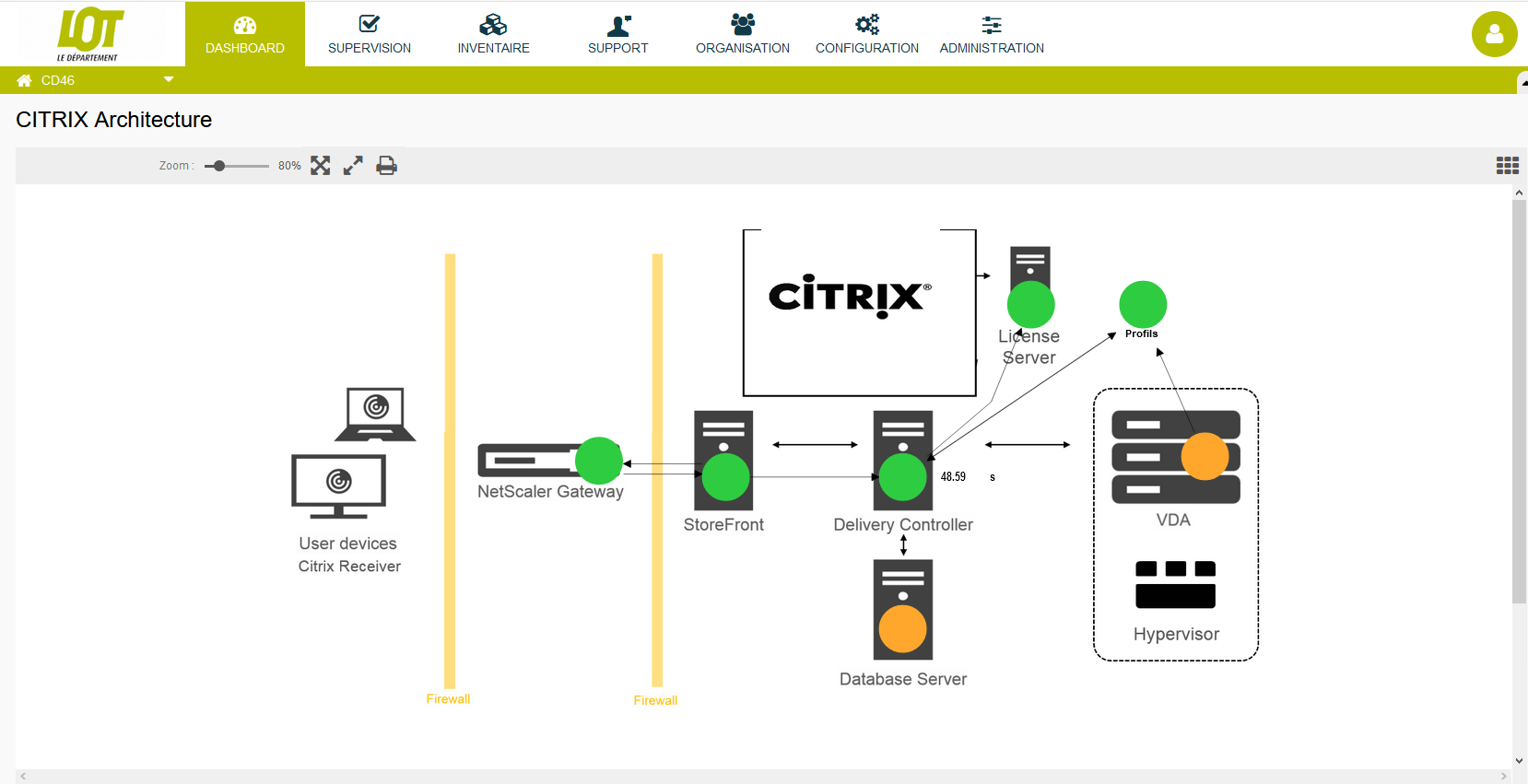Click the Delivery Controller label

pyautogui.click(x=903, y=524)
